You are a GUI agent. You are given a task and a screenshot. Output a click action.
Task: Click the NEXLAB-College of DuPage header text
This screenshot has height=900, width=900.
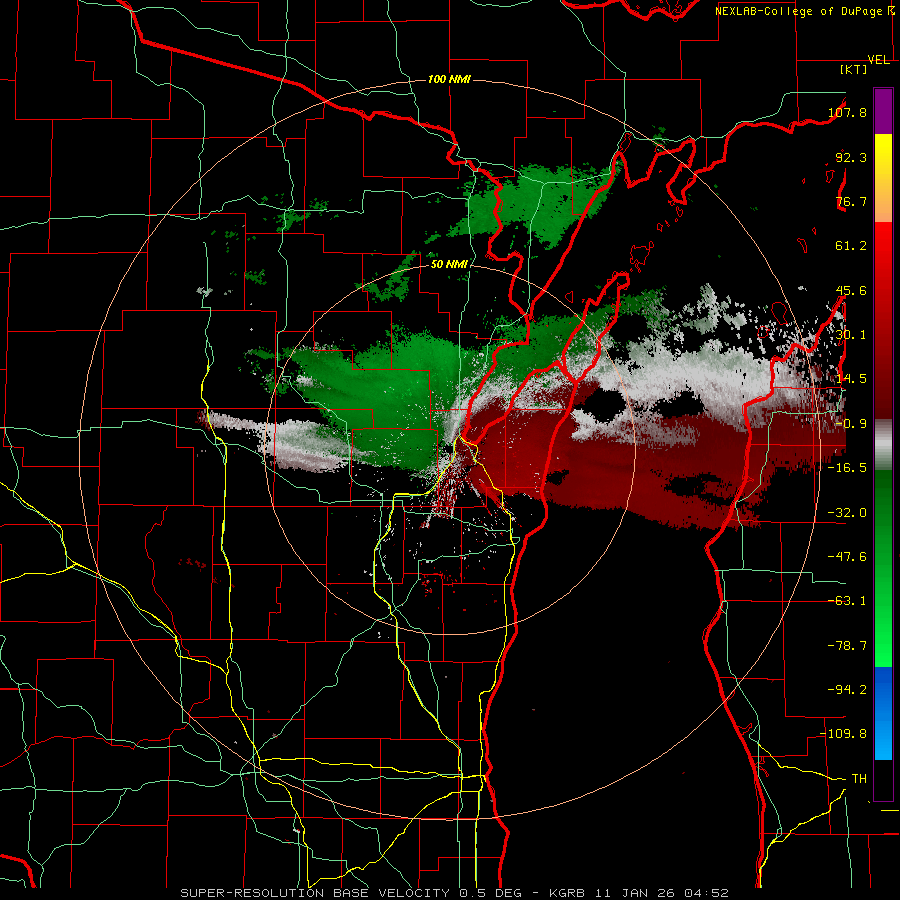(804, 11)
